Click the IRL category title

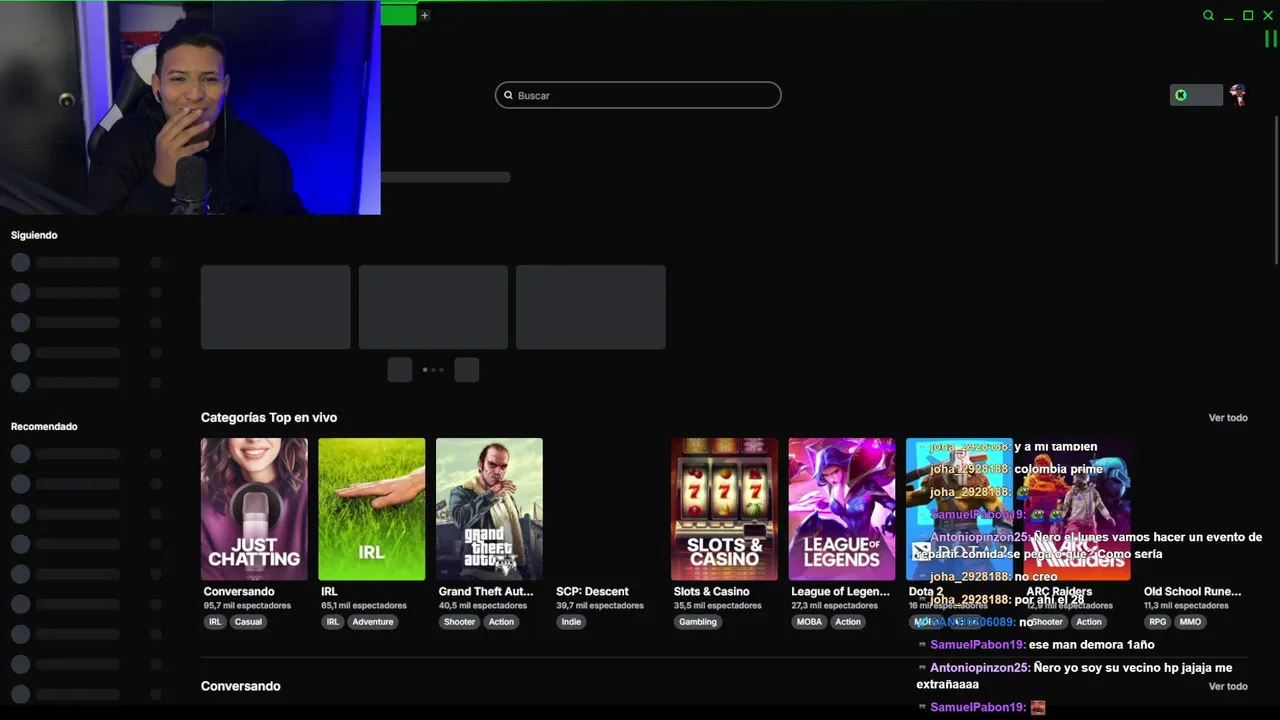pos(329,591)
